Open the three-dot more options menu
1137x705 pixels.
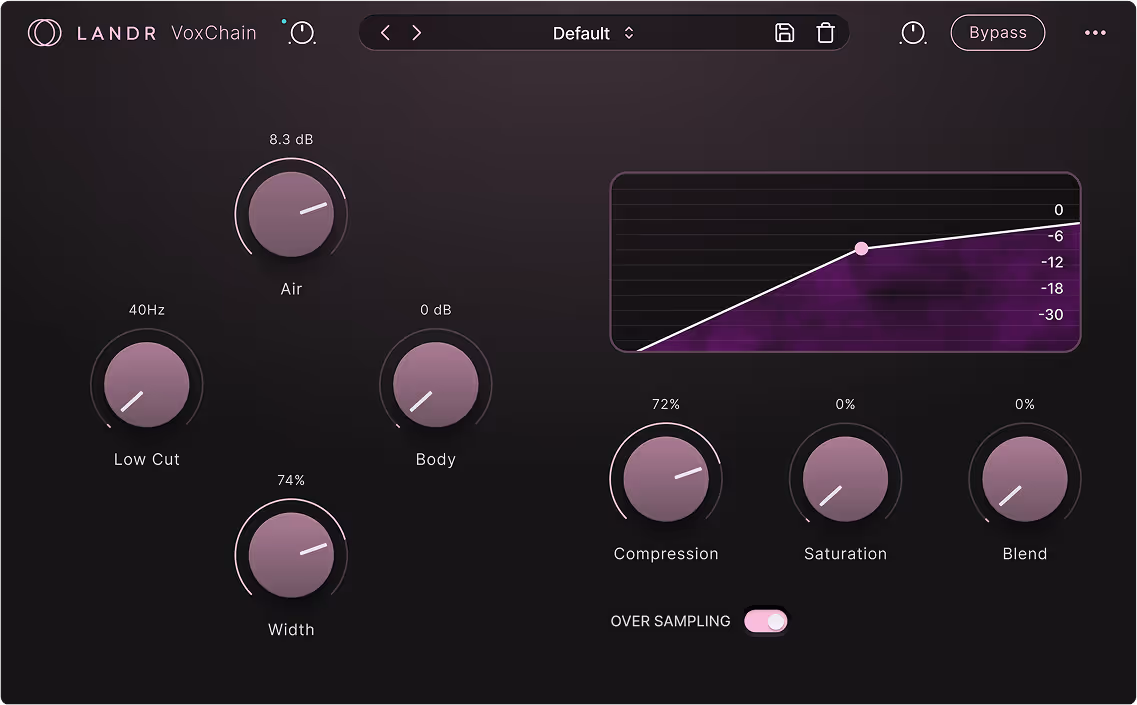point(1095,33)
